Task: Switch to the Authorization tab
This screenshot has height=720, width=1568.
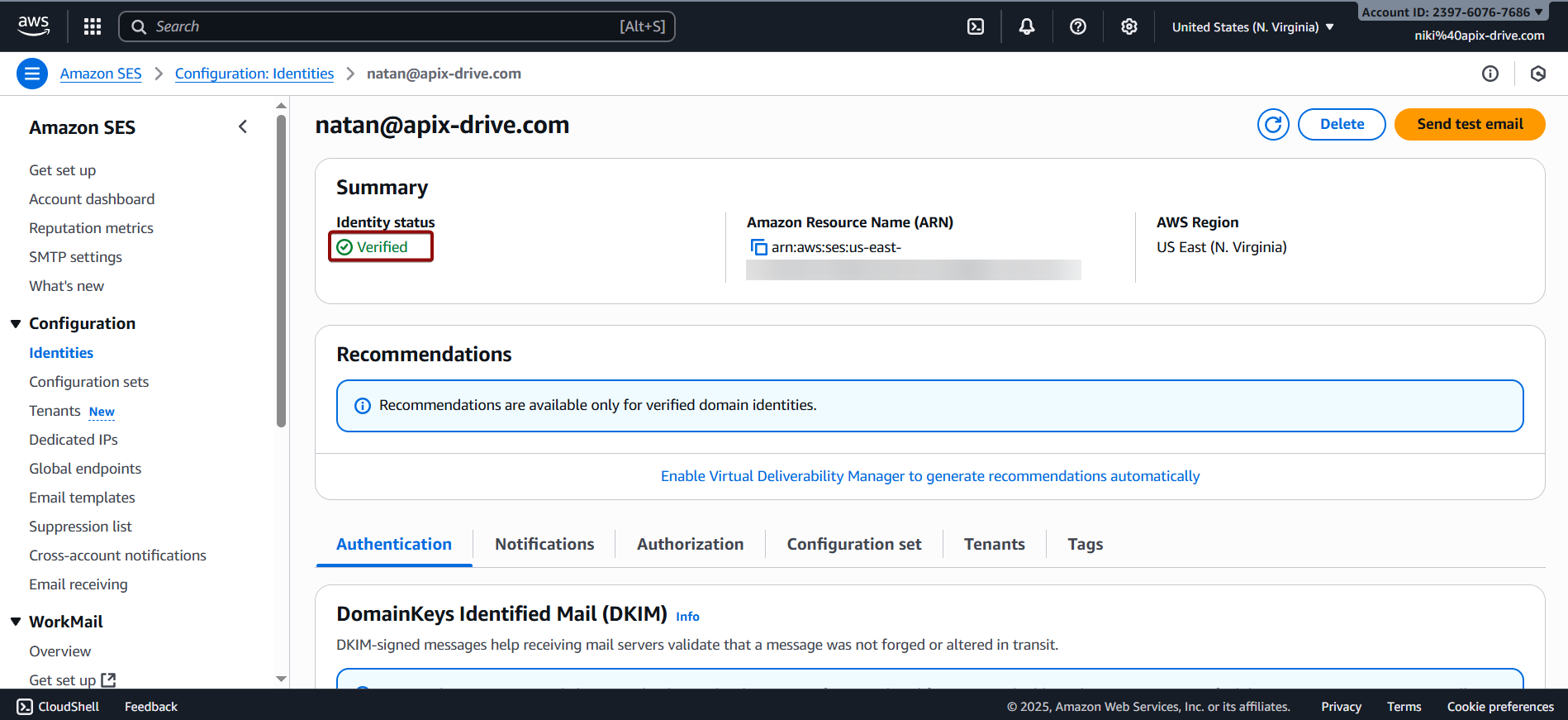Action: [x=690, y=544]
